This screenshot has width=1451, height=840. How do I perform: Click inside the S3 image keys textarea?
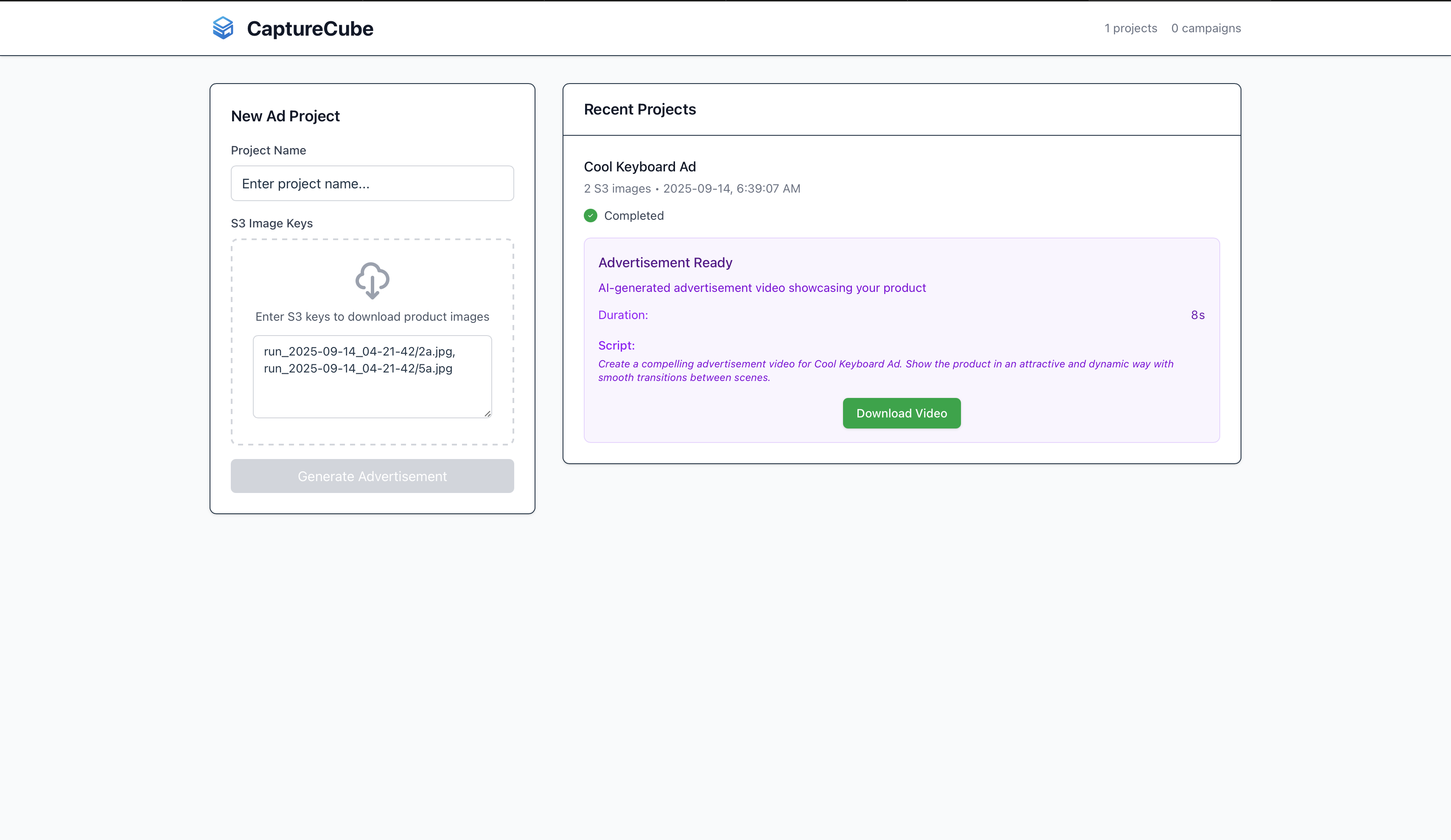click(372, 377)
